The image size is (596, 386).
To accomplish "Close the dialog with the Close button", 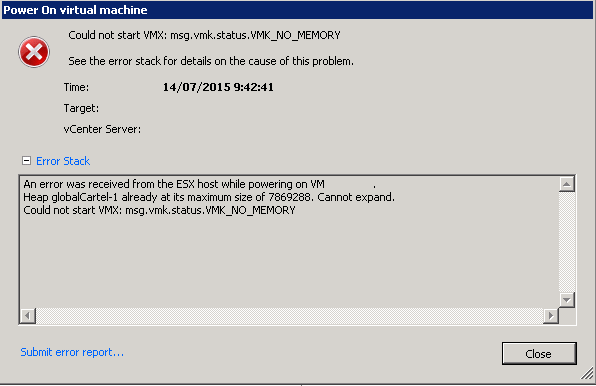I will (539, 354).
